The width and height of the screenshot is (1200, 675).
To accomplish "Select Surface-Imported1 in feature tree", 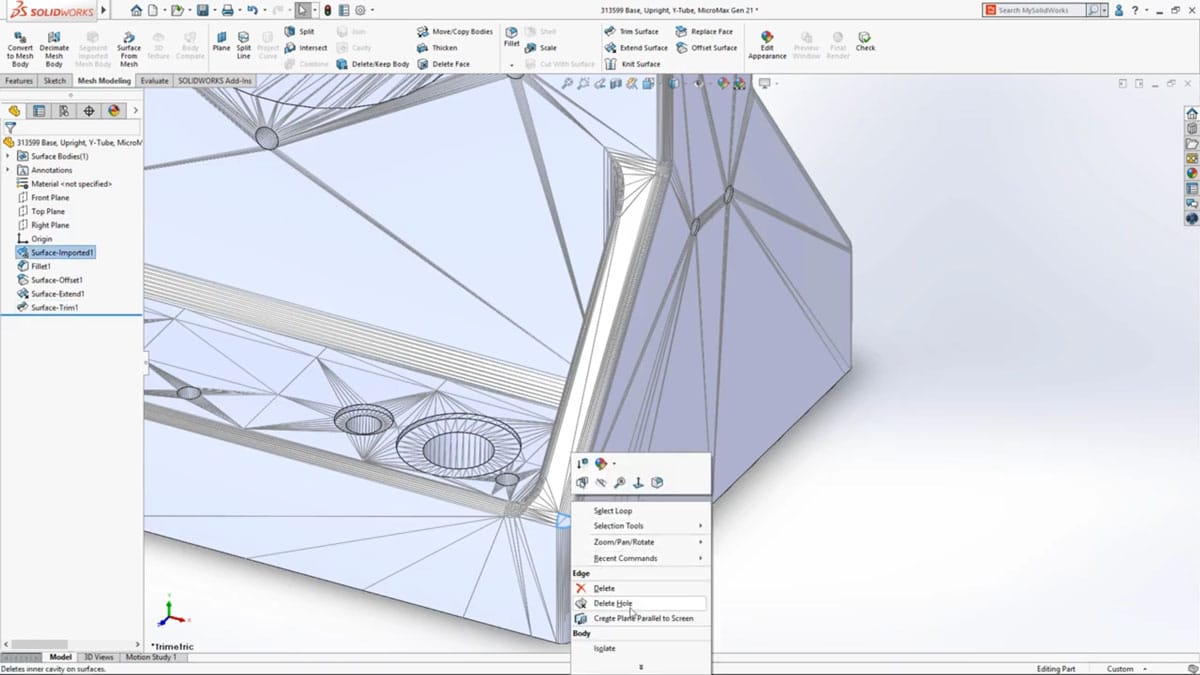I will click(55, 253).
